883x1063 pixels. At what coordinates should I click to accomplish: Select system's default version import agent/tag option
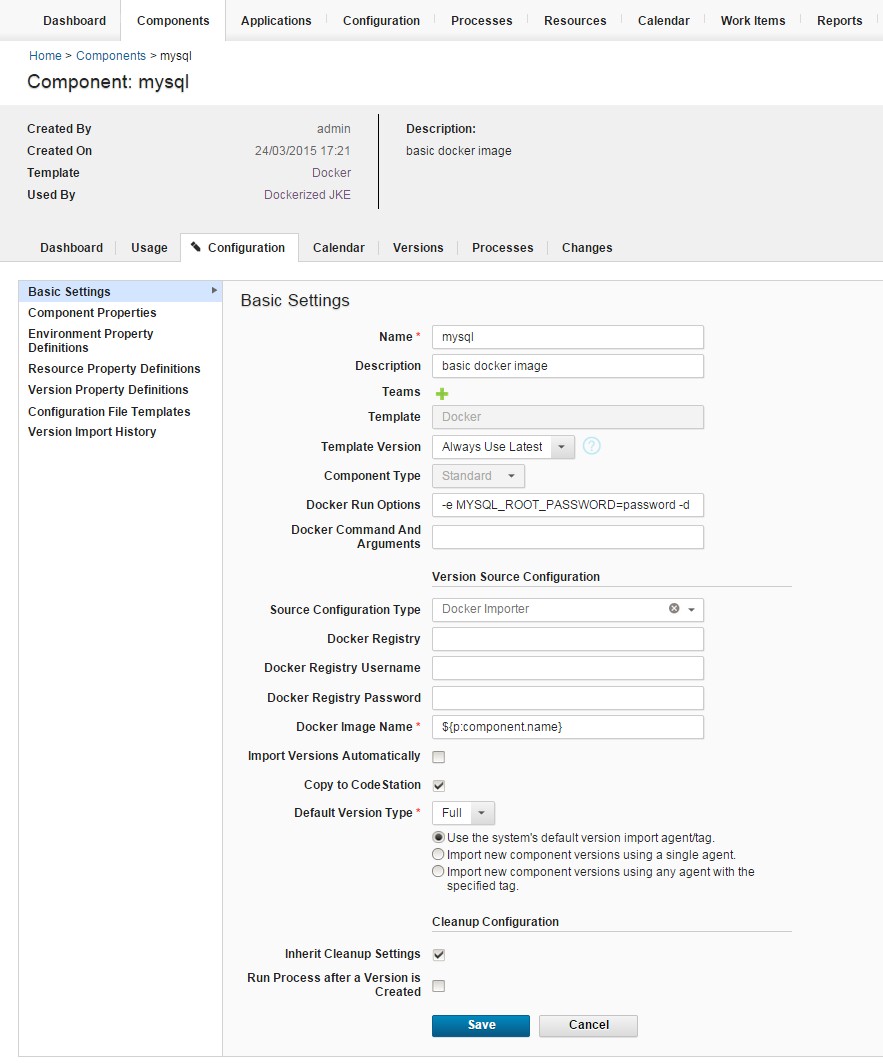pyautogui.click(x=438, y=837)
